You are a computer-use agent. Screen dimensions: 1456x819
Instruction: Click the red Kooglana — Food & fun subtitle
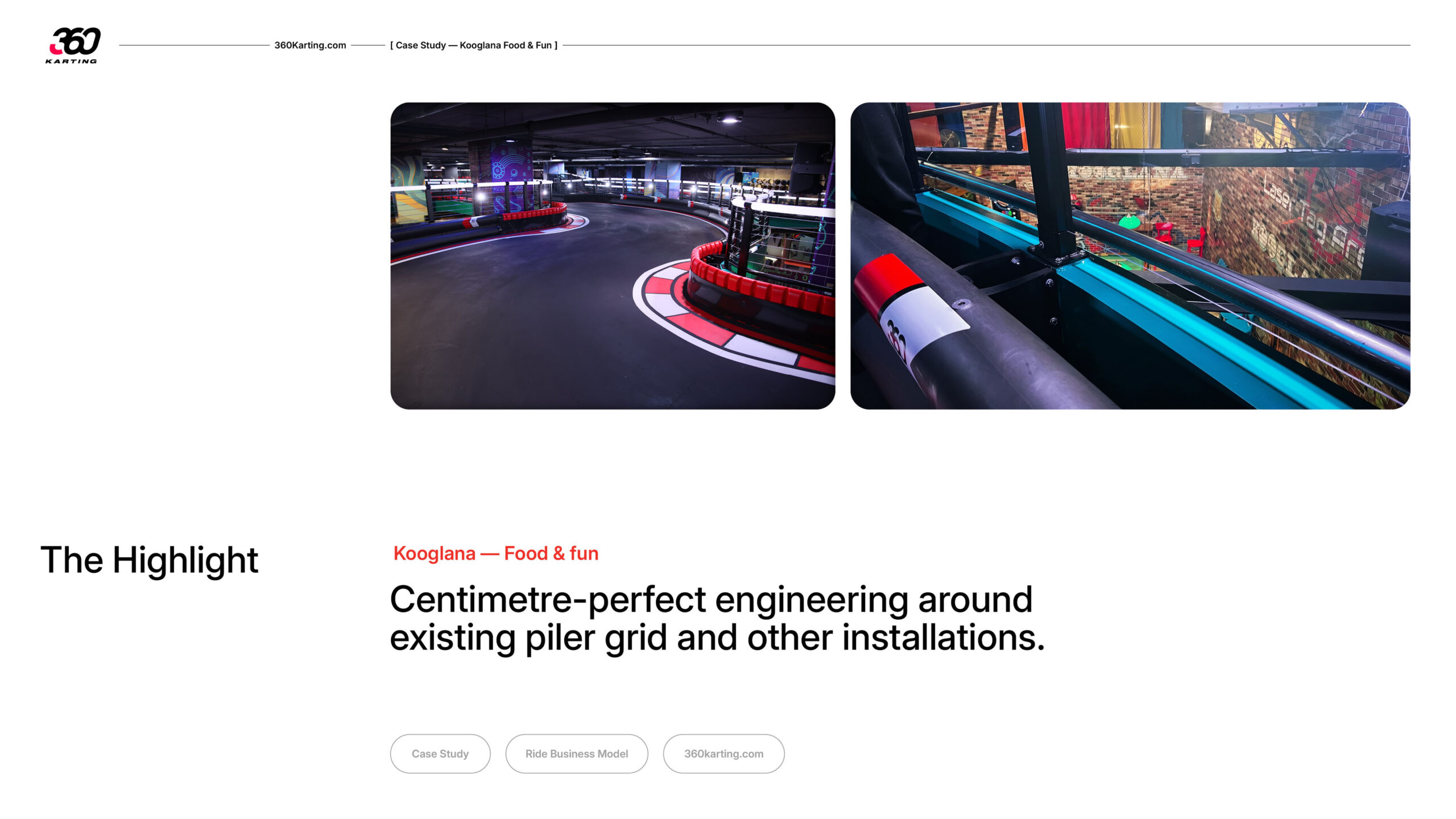(496, 553)
